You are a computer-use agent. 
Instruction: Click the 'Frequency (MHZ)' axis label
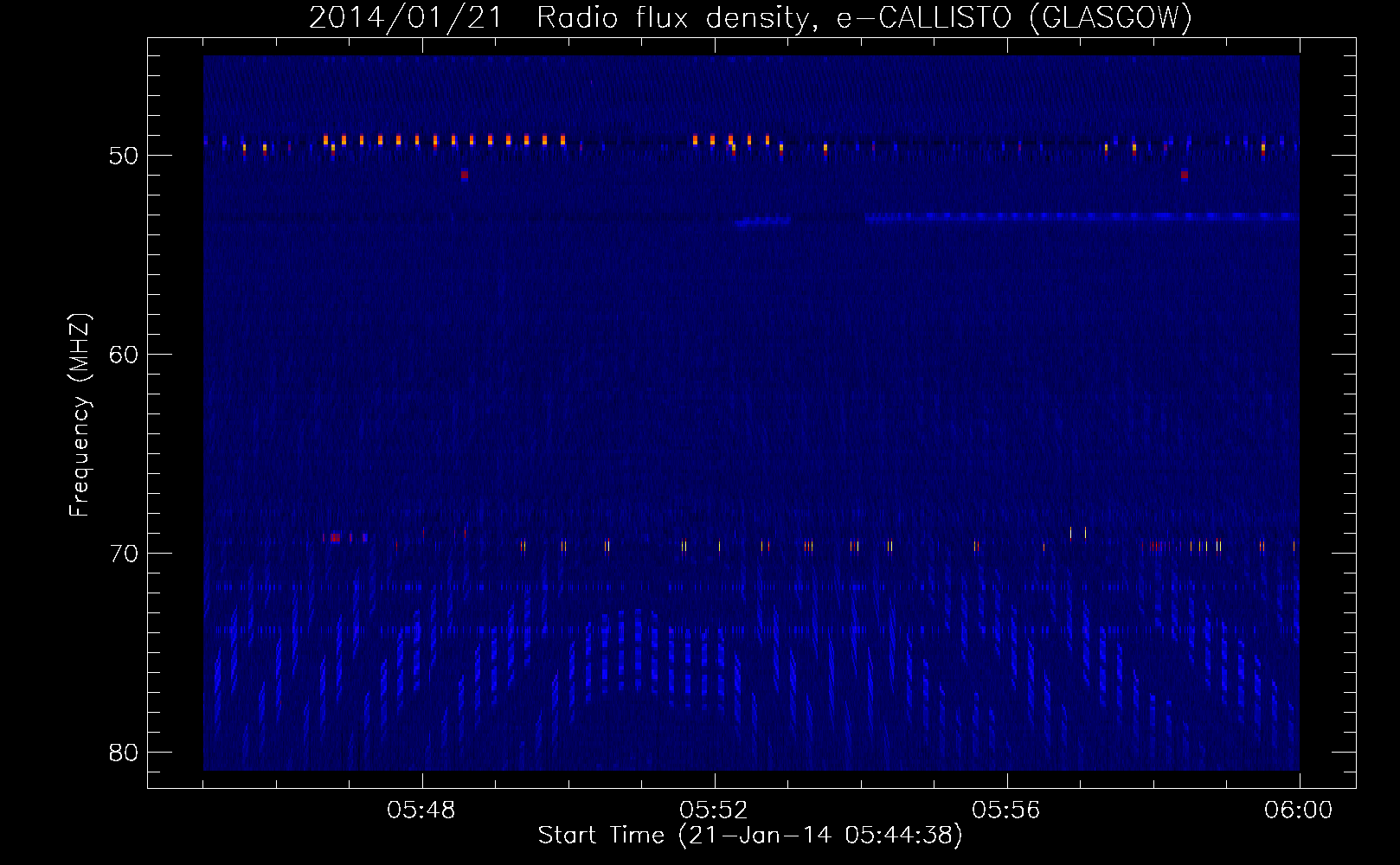(x=80, y=415)
